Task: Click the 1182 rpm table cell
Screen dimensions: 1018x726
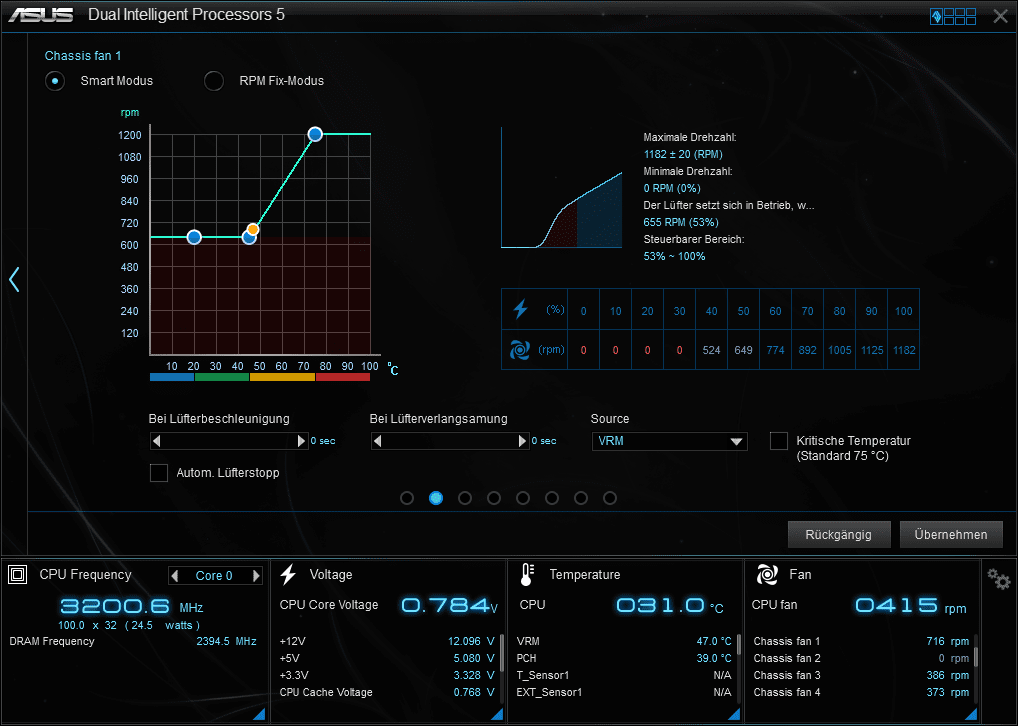Action: 904,350
